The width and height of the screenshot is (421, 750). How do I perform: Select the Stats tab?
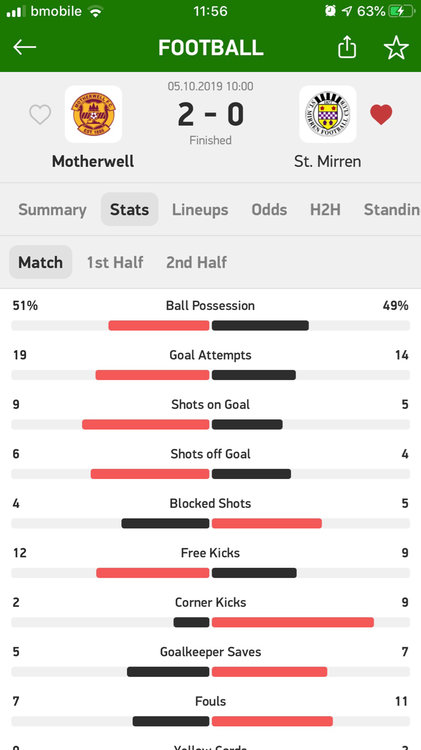tap(130, 210)
